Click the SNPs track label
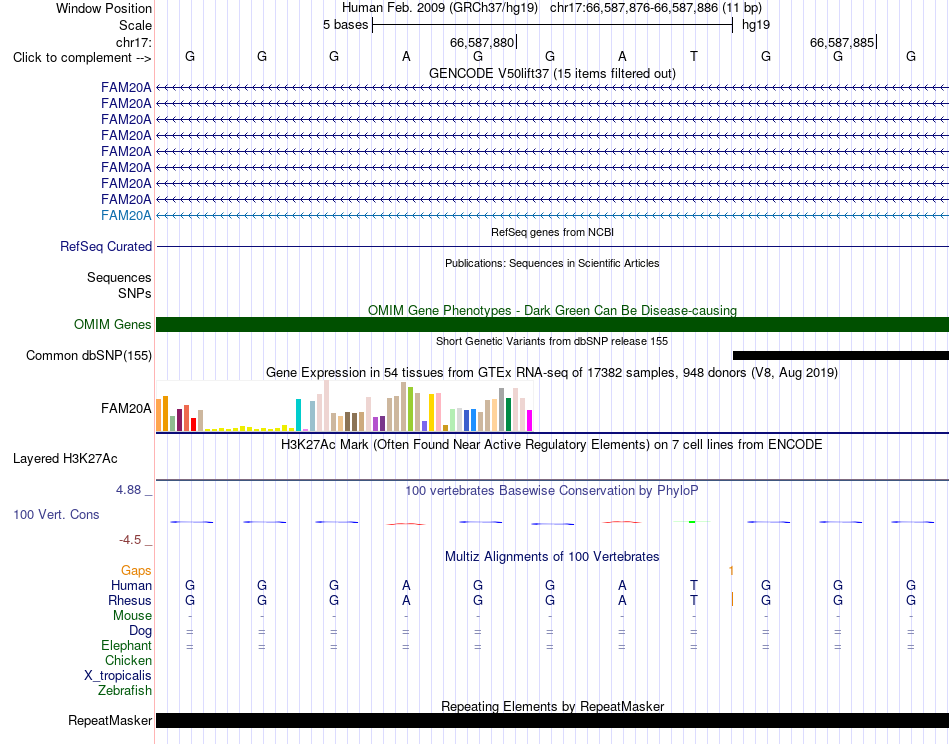Screen dimensions: 950x744 pyautogui.click(x=135, y=293)
